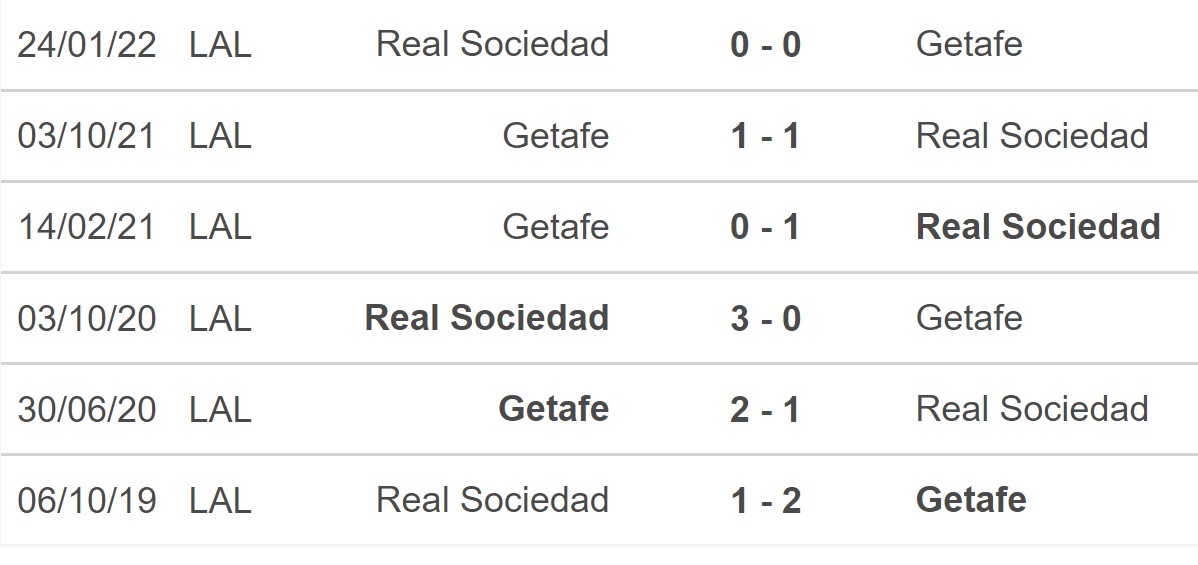
Task: Click the 1 - 2 score result
Action: click(765, 500)
